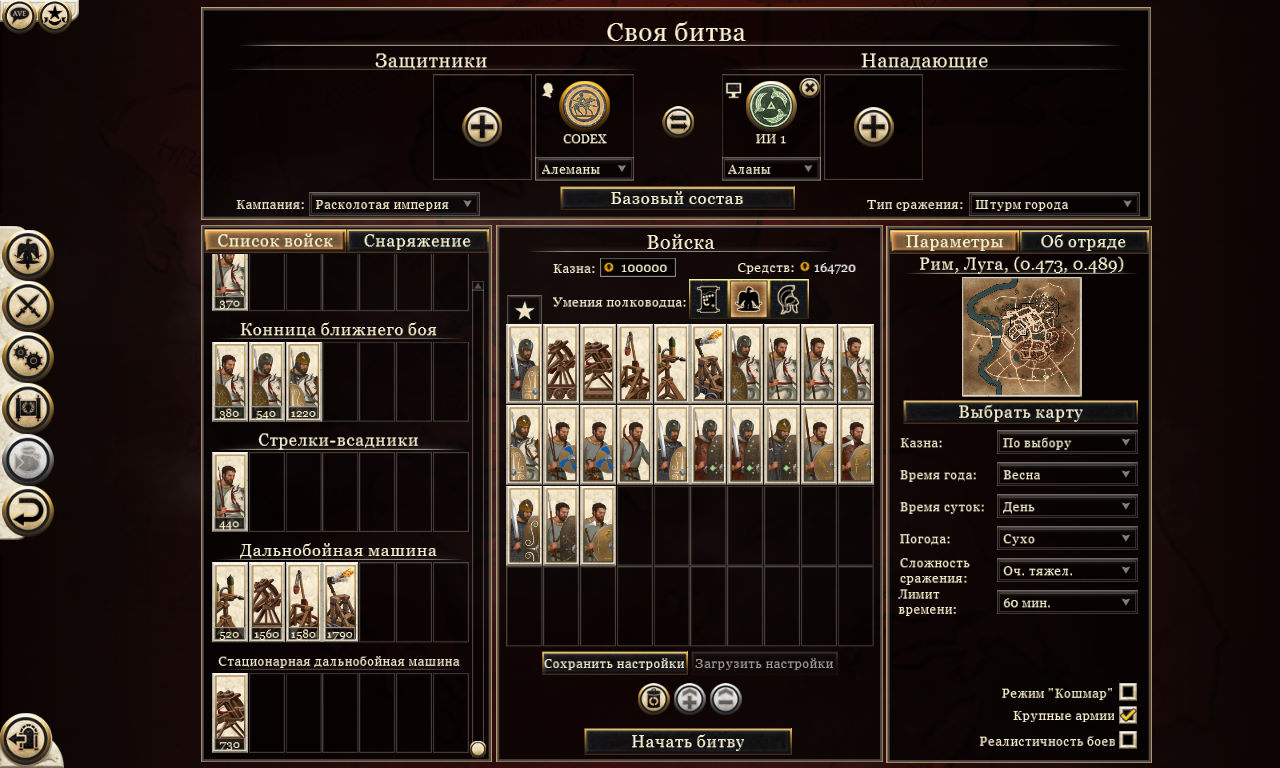
Task: Click the balance equals icon between teams
Action: [x=678, y=122]
